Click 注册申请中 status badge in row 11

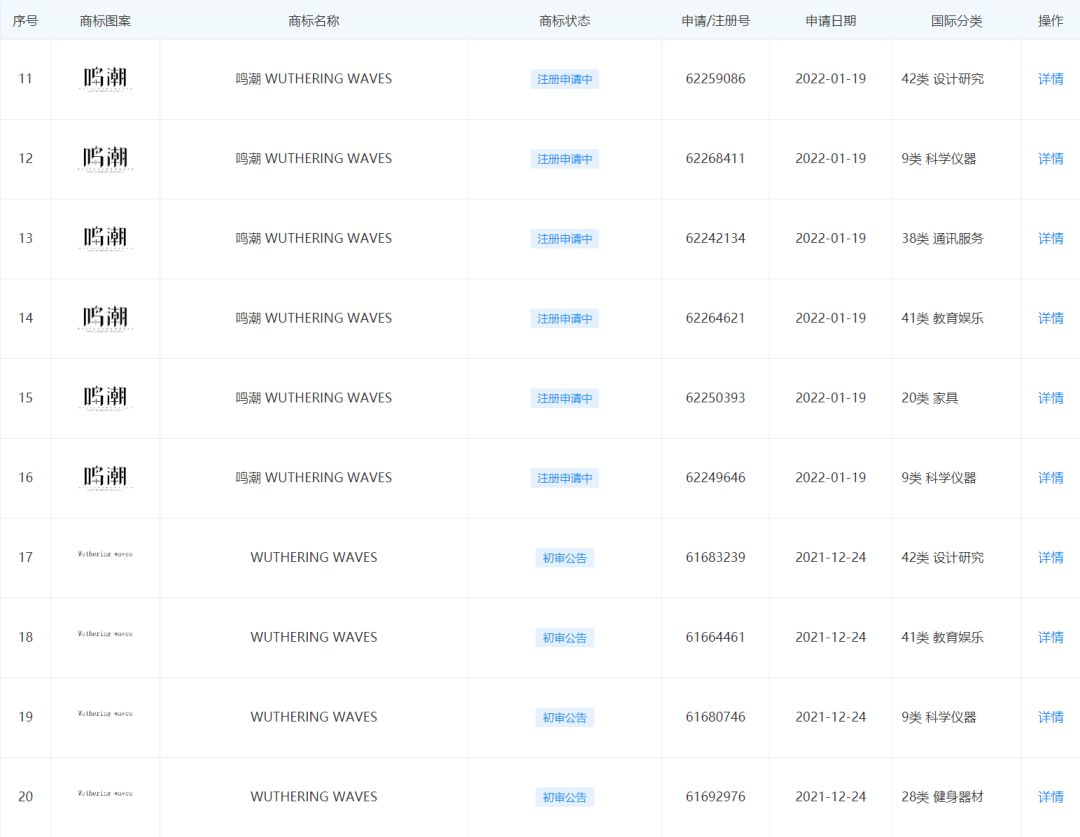tap(564, 79)
